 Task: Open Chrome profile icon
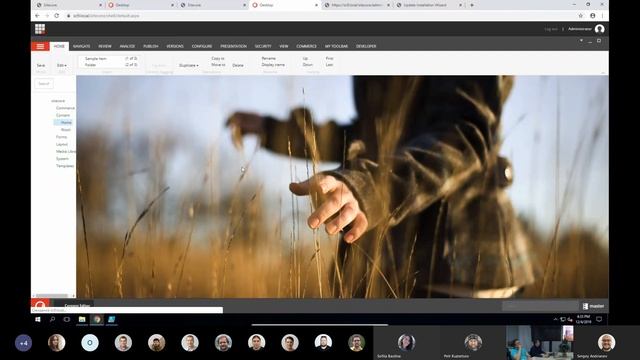pyautogui.click(x=593, y=16)
